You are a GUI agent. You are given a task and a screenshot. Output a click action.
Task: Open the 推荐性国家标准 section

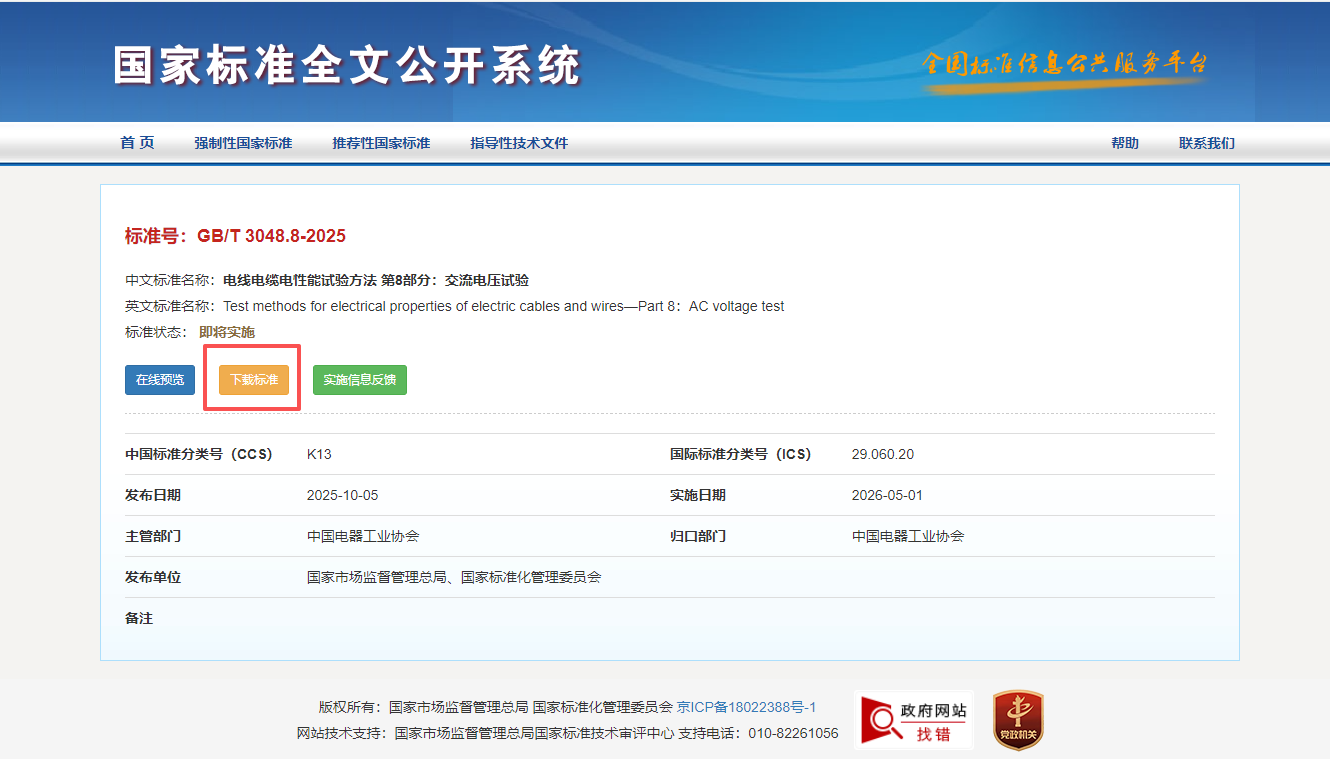[381, 143]
